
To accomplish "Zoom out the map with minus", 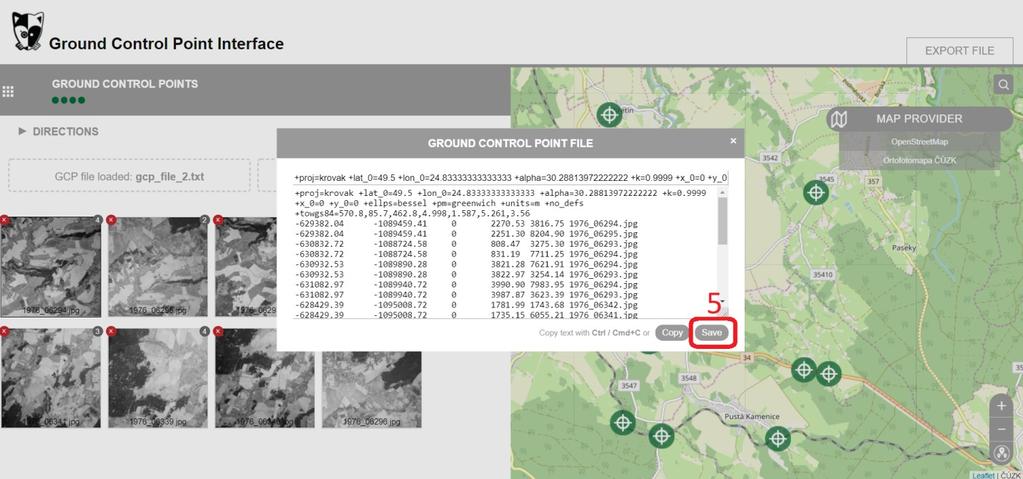I will coord(1001,429).
